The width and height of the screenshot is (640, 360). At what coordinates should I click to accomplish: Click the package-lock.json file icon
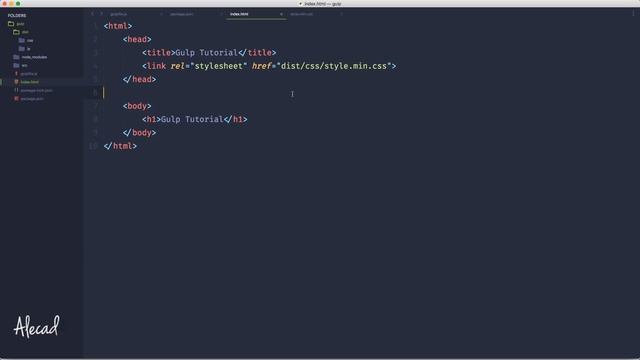(x=16, y=90)
